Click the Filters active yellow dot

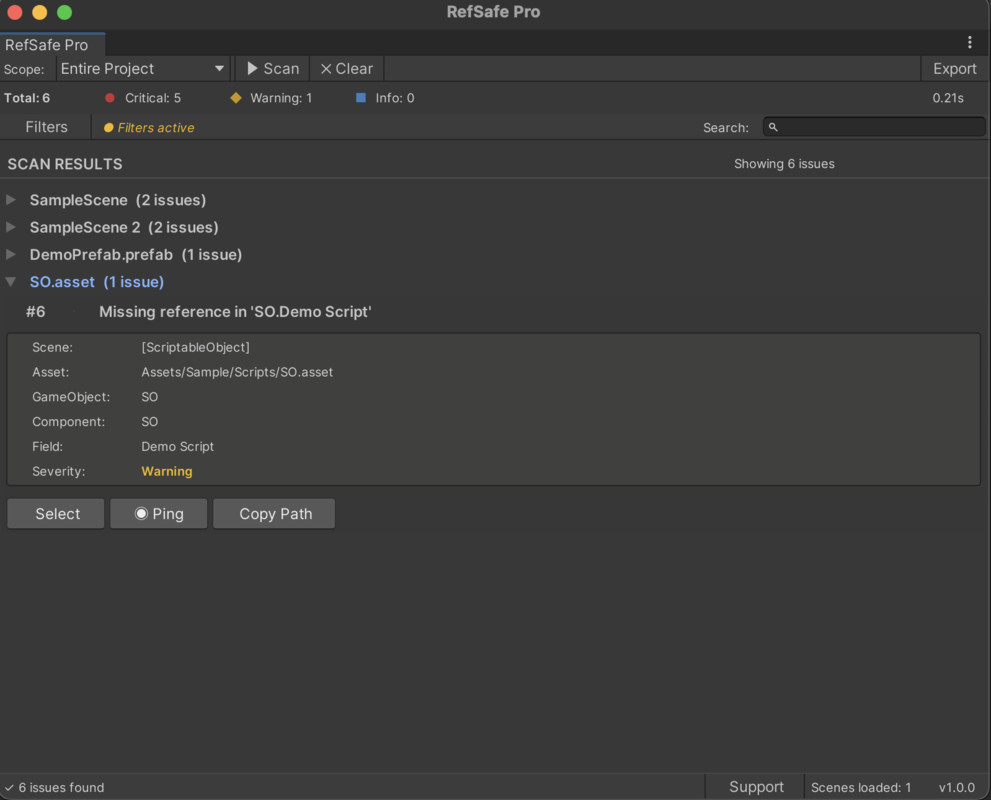click(109, 128)
